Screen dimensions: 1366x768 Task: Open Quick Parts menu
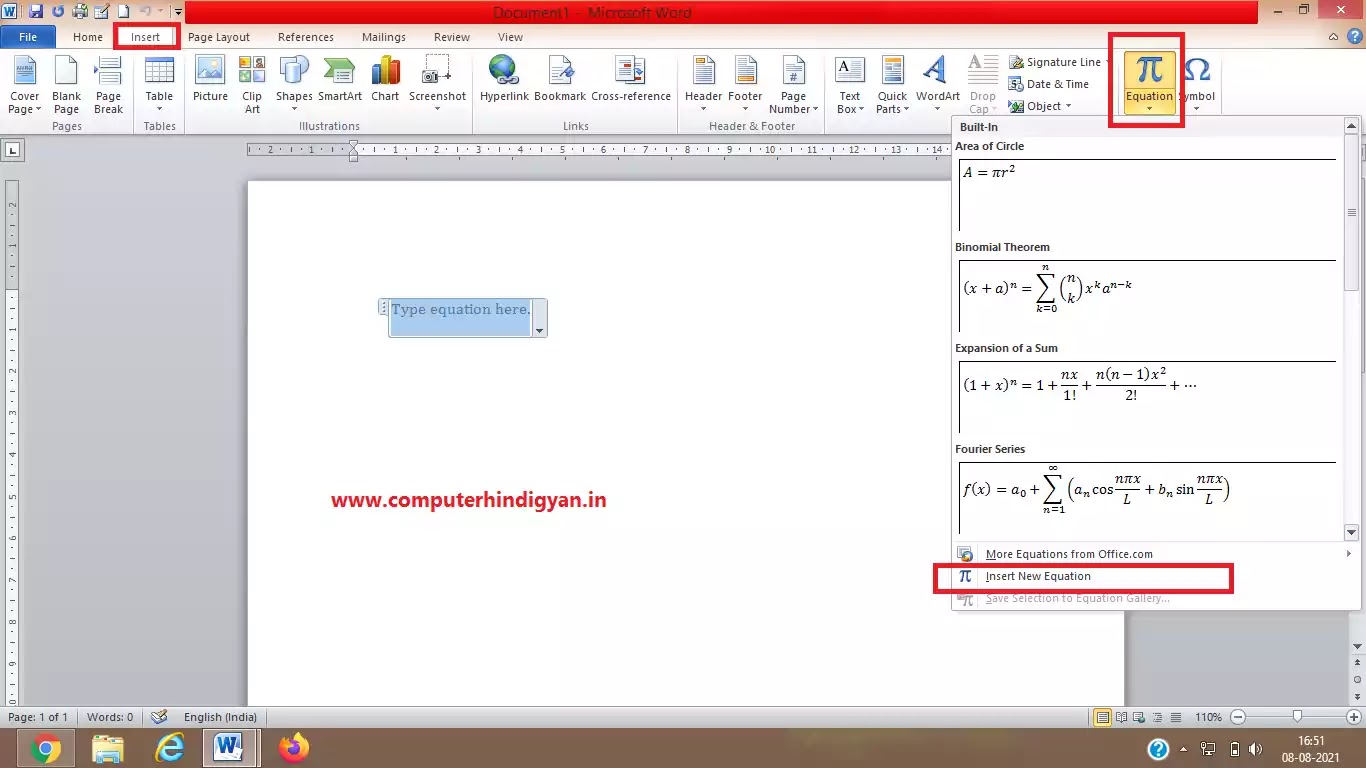(892, 85)
